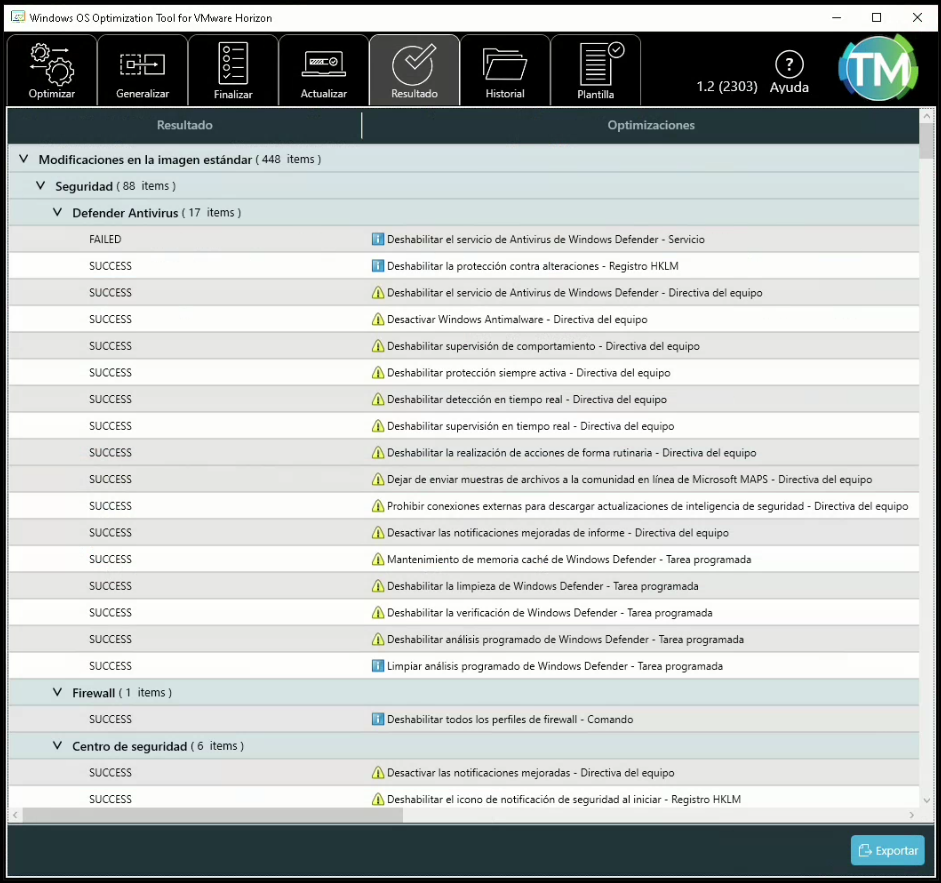
Task: Collapse the Seguridad group
Action: click(x=41, y=186)
